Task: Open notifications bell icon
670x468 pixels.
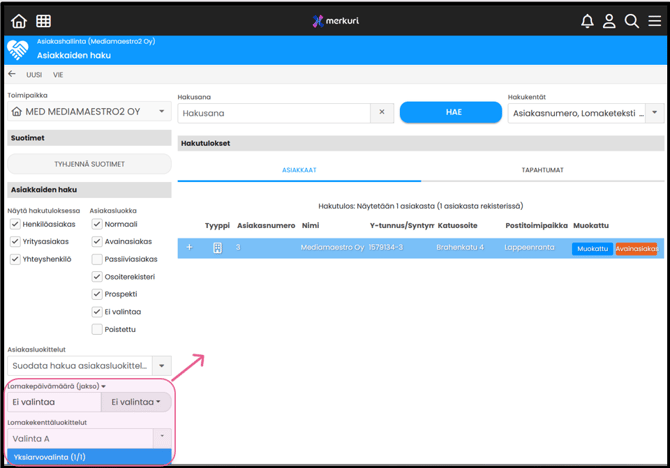Action: click(587, 21)
